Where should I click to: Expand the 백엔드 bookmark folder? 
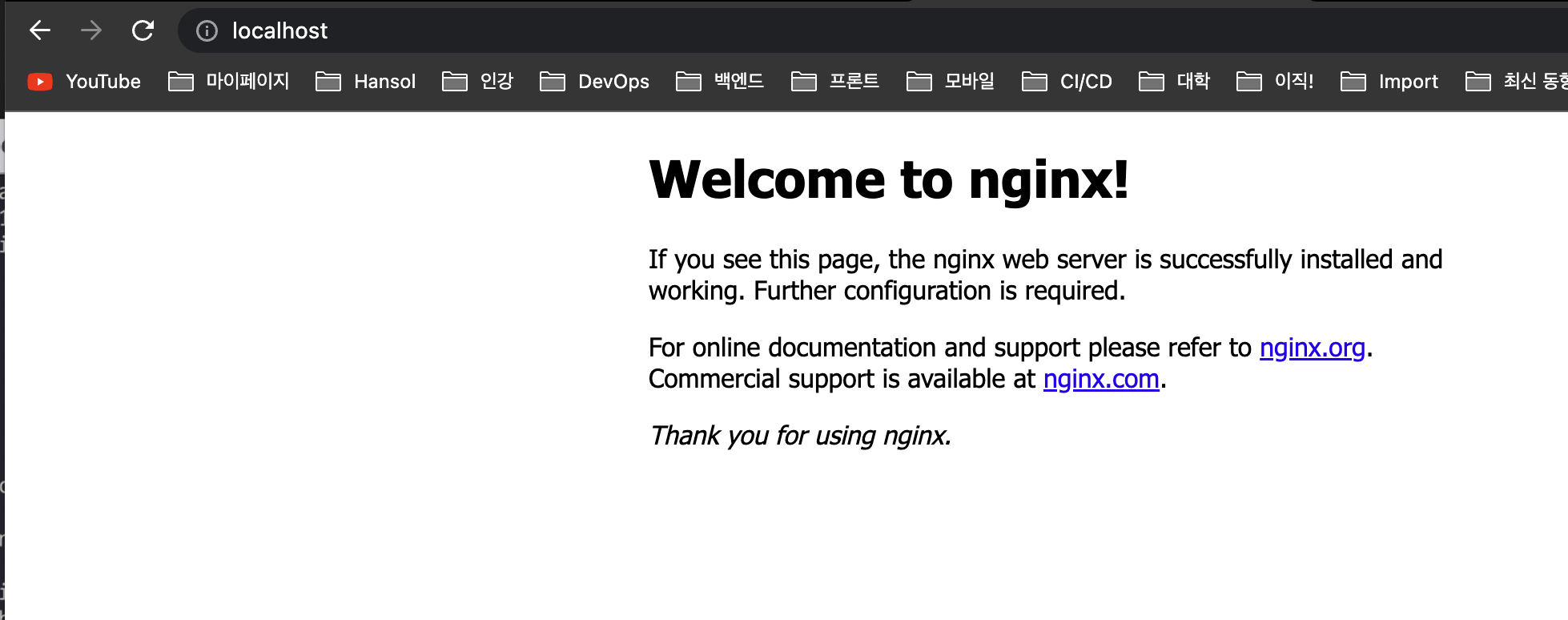[720, 81]
